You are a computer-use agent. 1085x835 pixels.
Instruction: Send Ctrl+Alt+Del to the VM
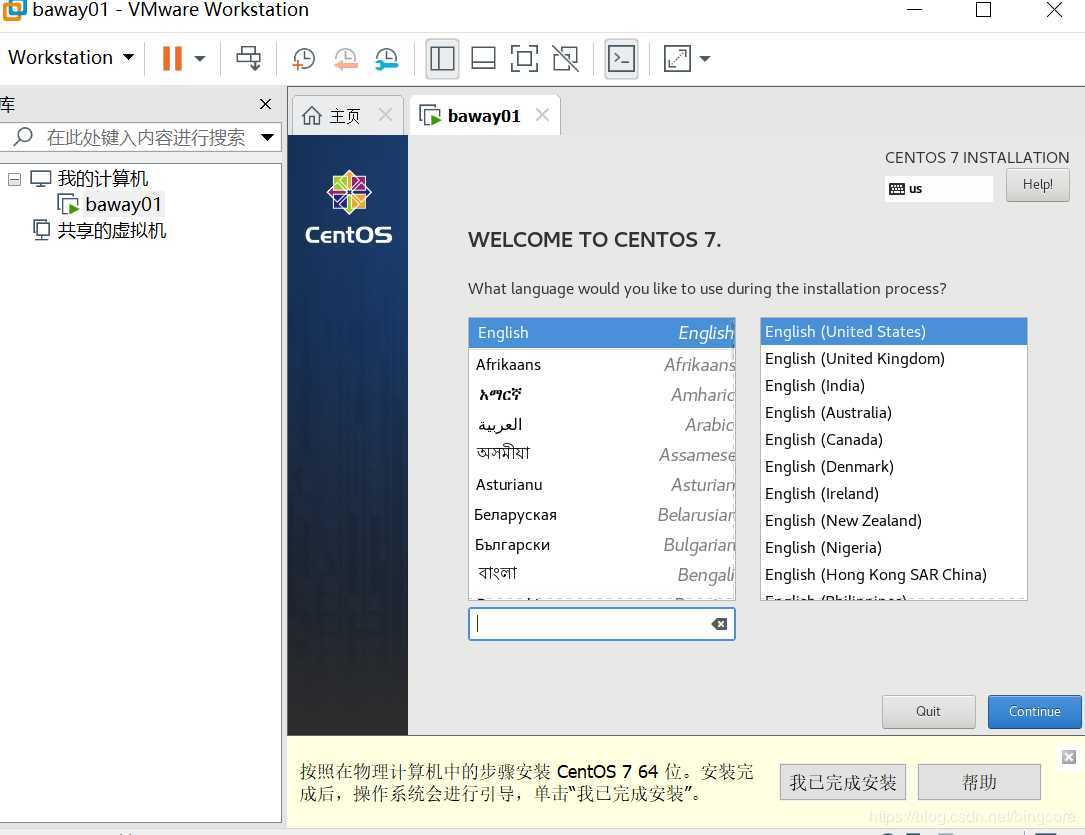pyautogui.click(x=248, y=58)
